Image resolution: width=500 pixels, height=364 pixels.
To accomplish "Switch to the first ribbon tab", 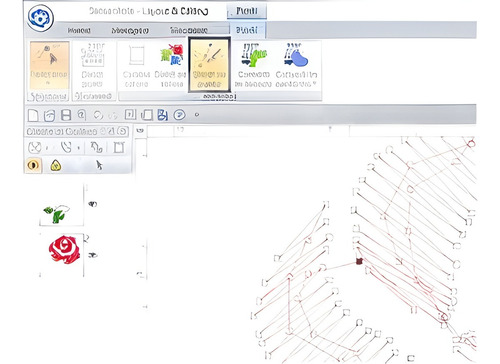I will coord(79,31).
